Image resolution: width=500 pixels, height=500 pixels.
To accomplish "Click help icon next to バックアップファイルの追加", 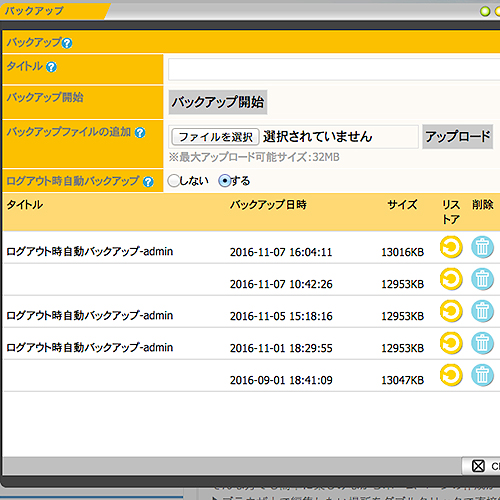I will pos(140,133).
